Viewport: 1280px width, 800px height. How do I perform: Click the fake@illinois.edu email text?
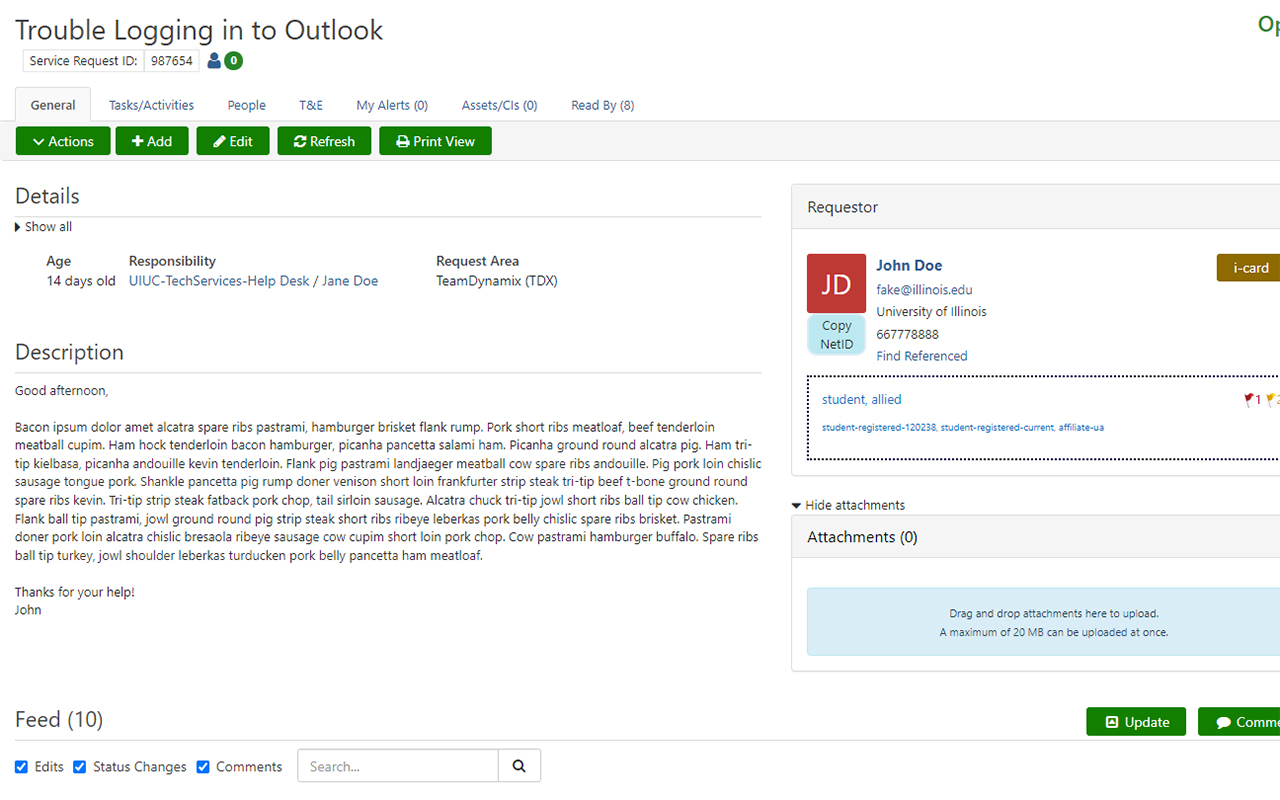click(924, 290)
